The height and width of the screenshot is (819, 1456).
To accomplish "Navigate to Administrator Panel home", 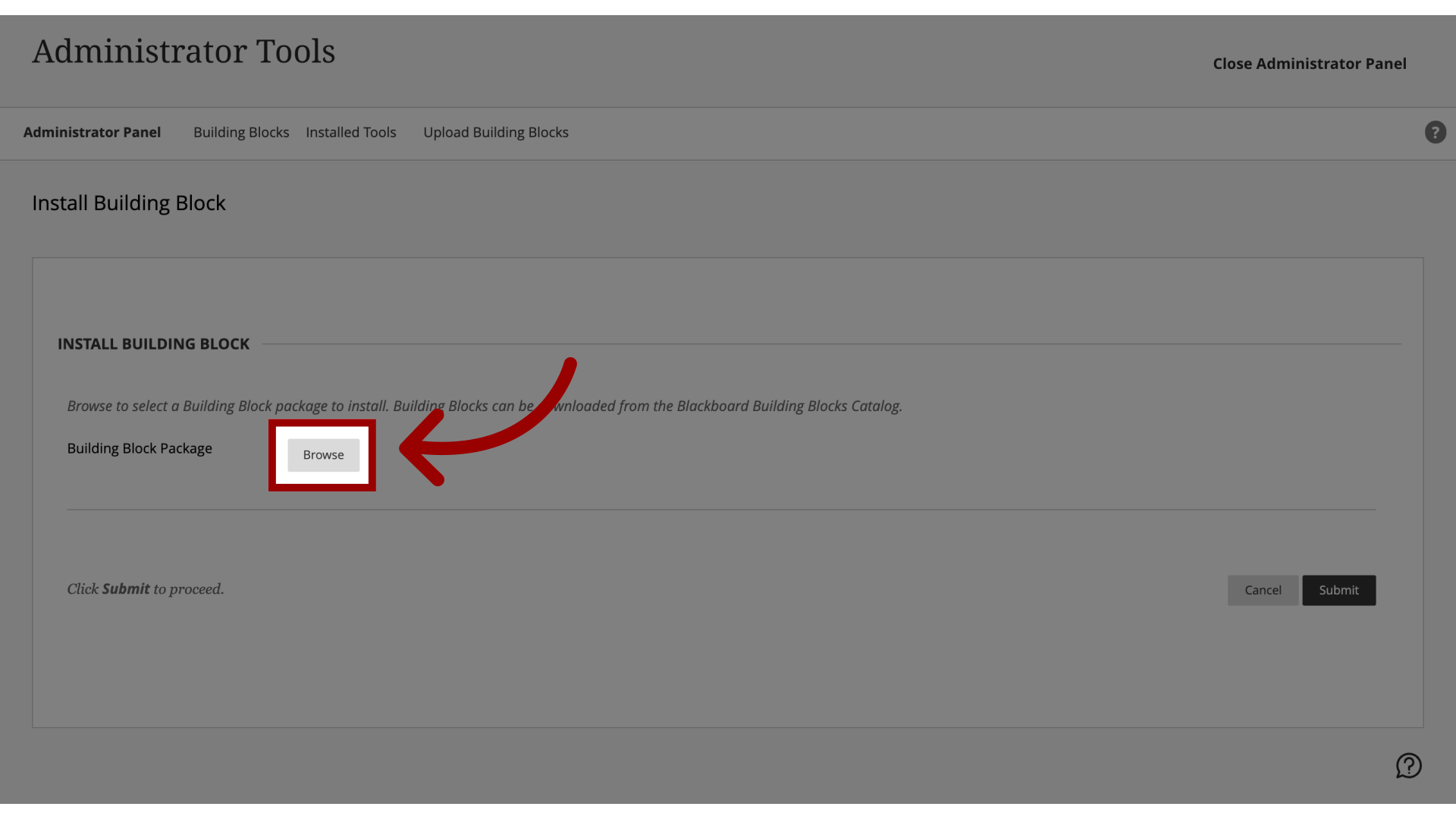I will point(91,132).
